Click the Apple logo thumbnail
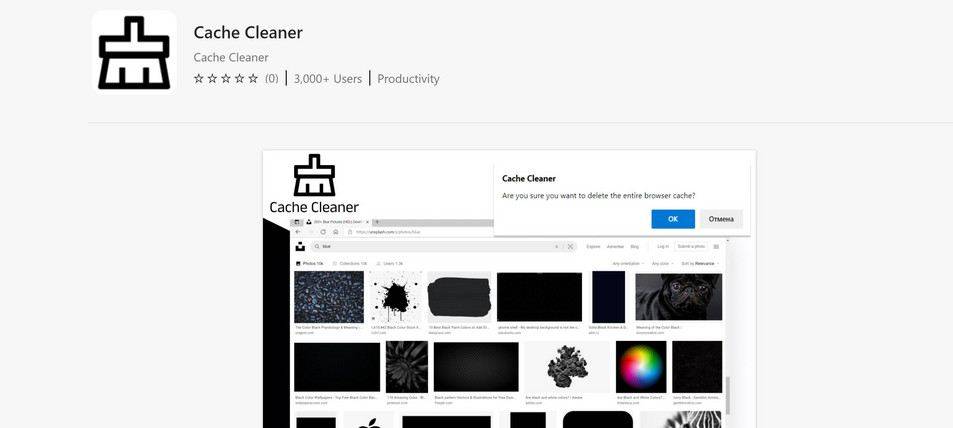The height and width of the screenshot is (428, 953). tap(368, 419)
